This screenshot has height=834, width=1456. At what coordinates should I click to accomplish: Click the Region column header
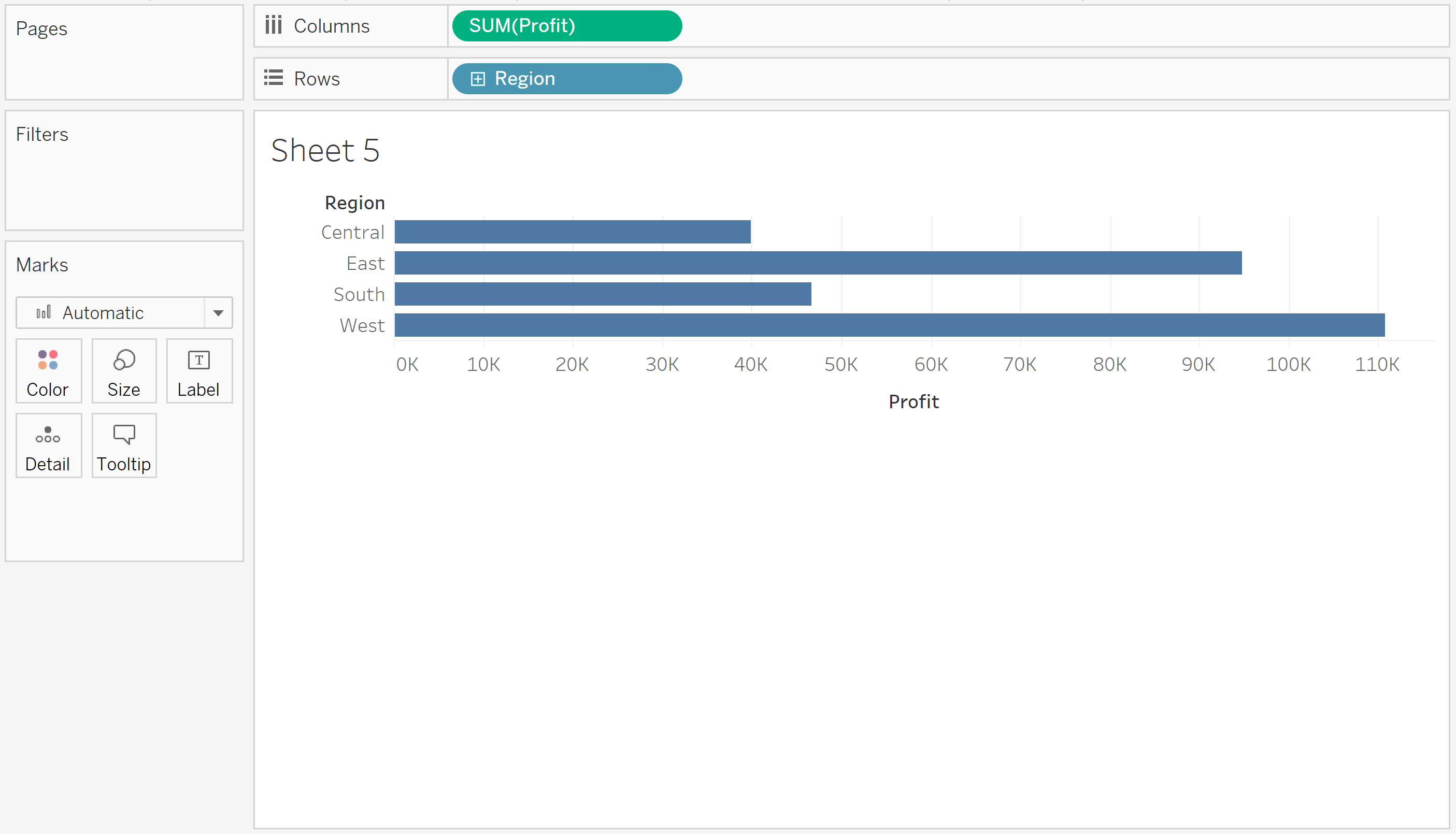coord(354,203)
